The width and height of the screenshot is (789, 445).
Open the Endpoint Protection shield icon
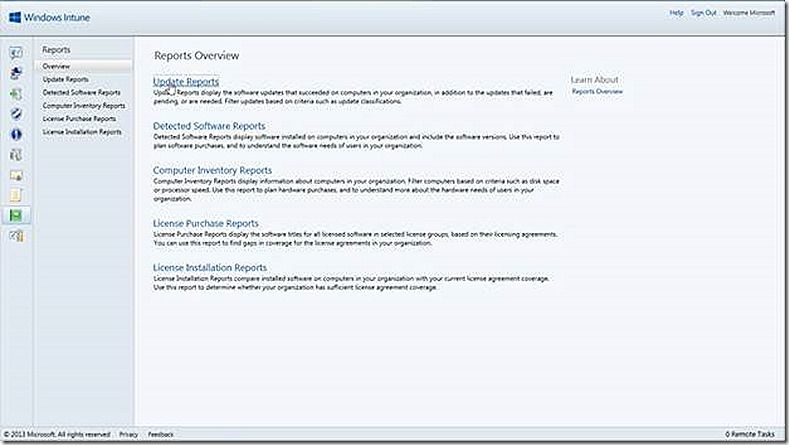(x=16, y=114)
